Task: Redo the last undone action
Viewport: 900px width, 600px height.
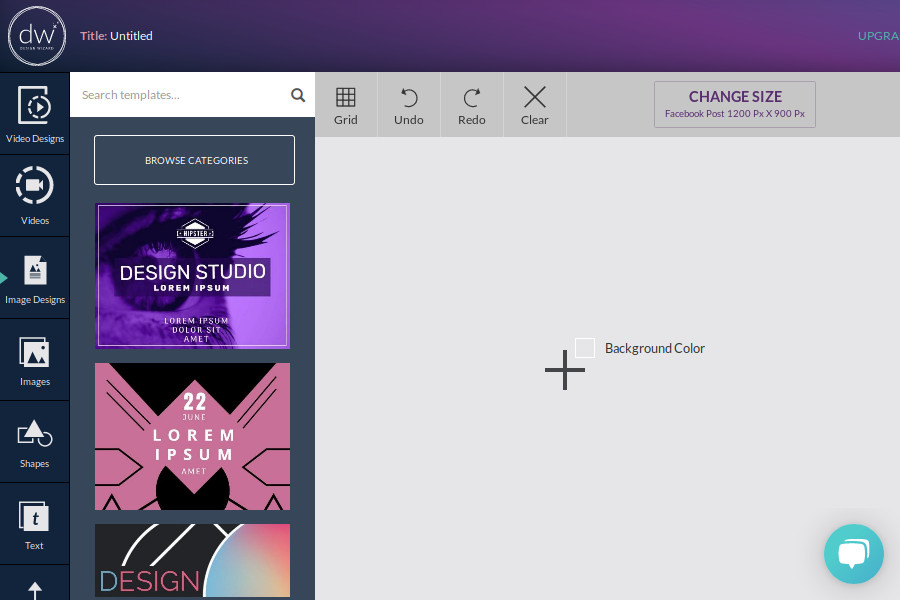Action: click(472, 105)
